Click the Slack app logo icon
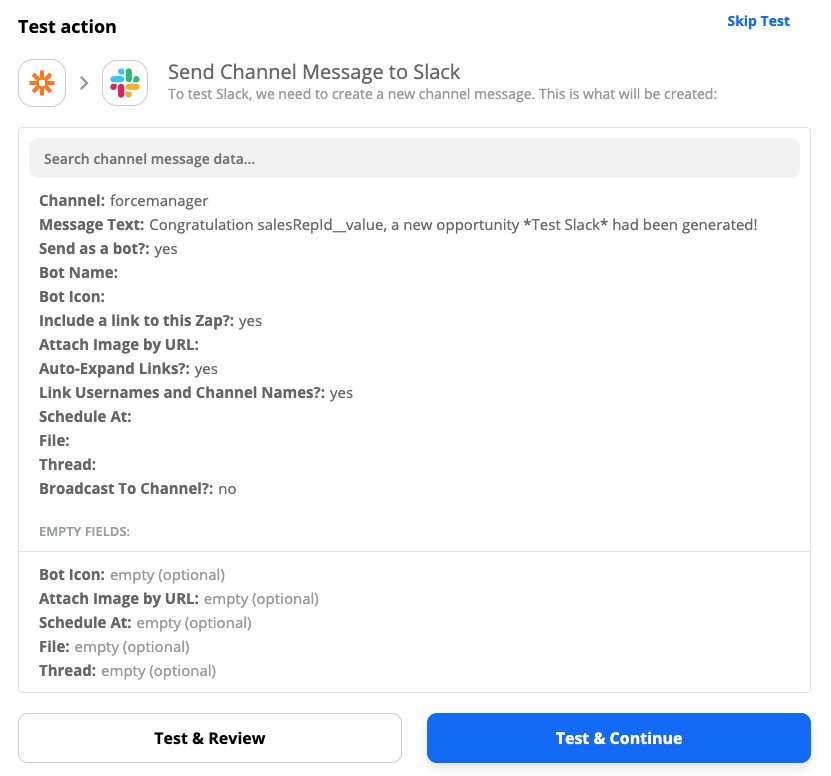 click(125, 83)
